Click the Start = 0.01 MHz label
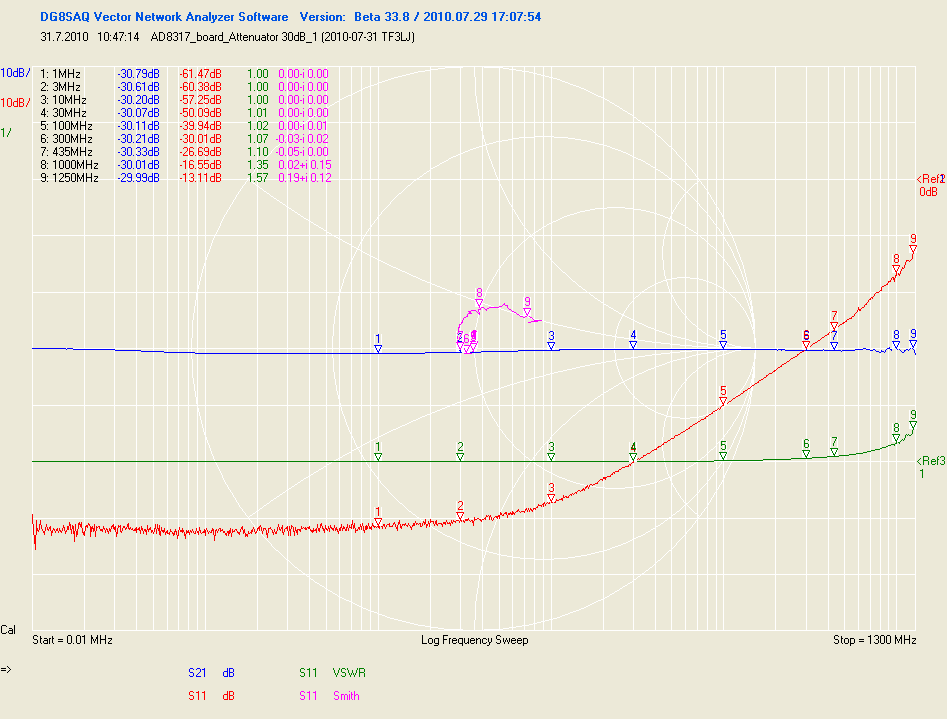 point(72,640)
